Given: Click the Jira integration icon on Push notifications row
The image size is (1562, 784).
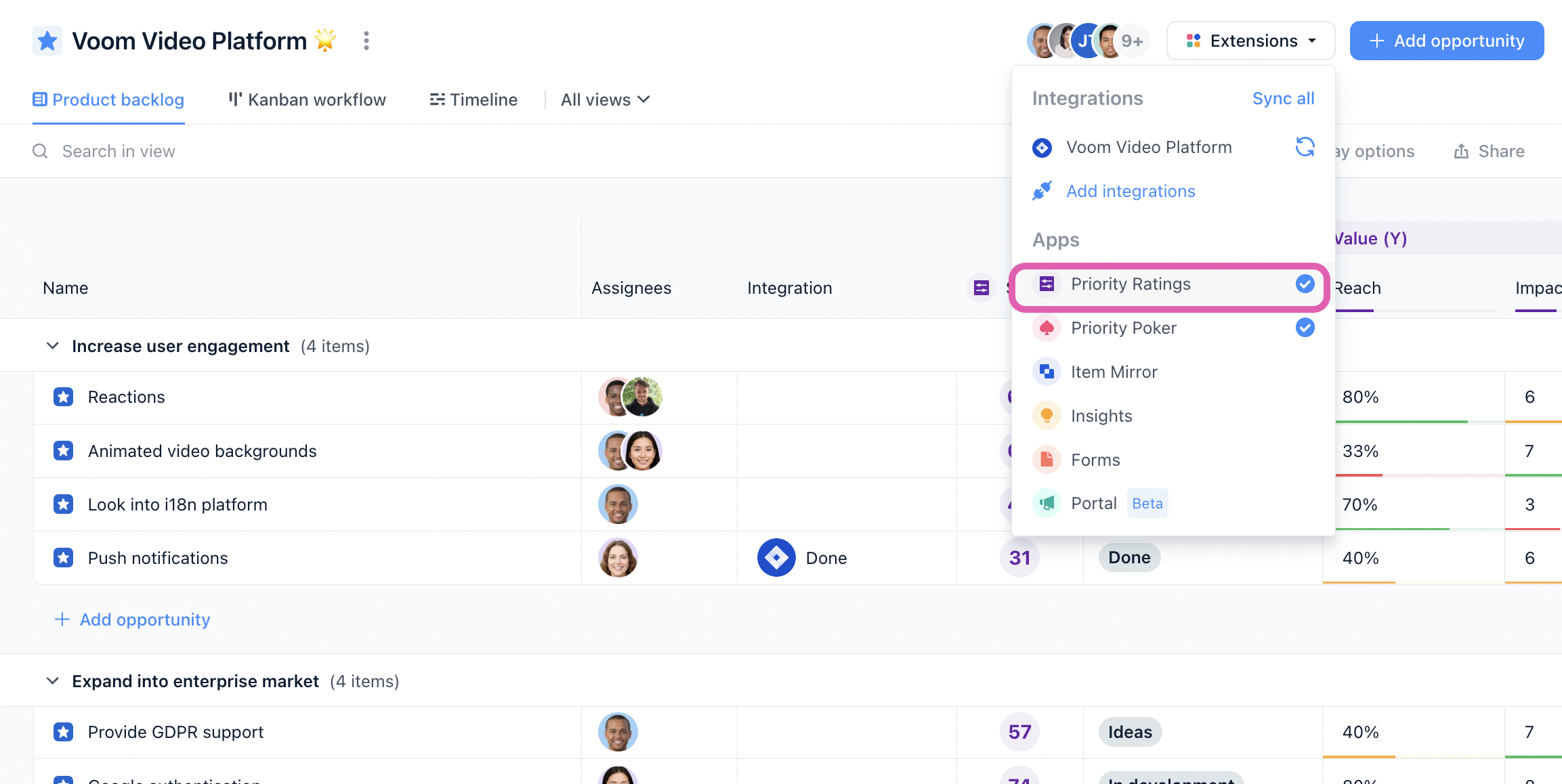Looking at the screenshot, I should pos(776,558).
